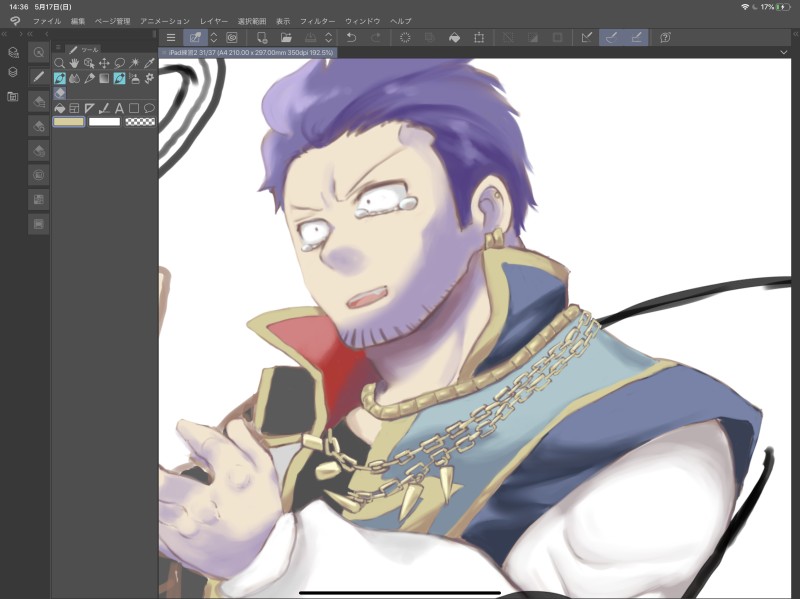Collapse the tool palette column with single chevron
Screen dimensions: 800x599
pyautogui.click(x=46, y=34)
